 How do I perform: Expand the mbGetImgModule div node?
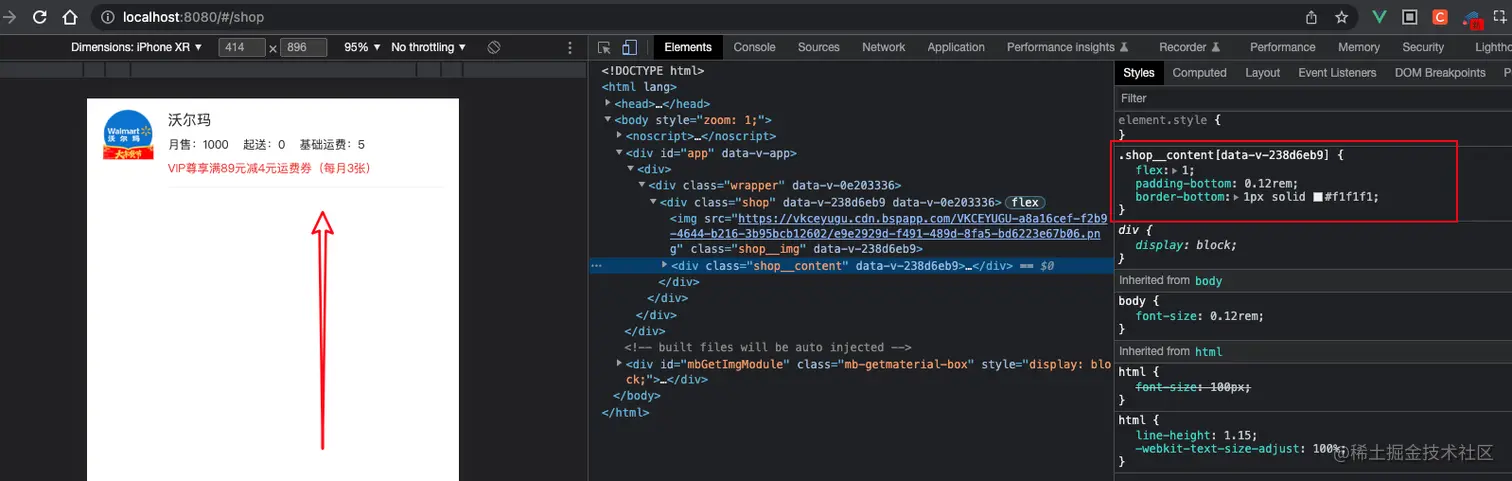pos(620,364)
